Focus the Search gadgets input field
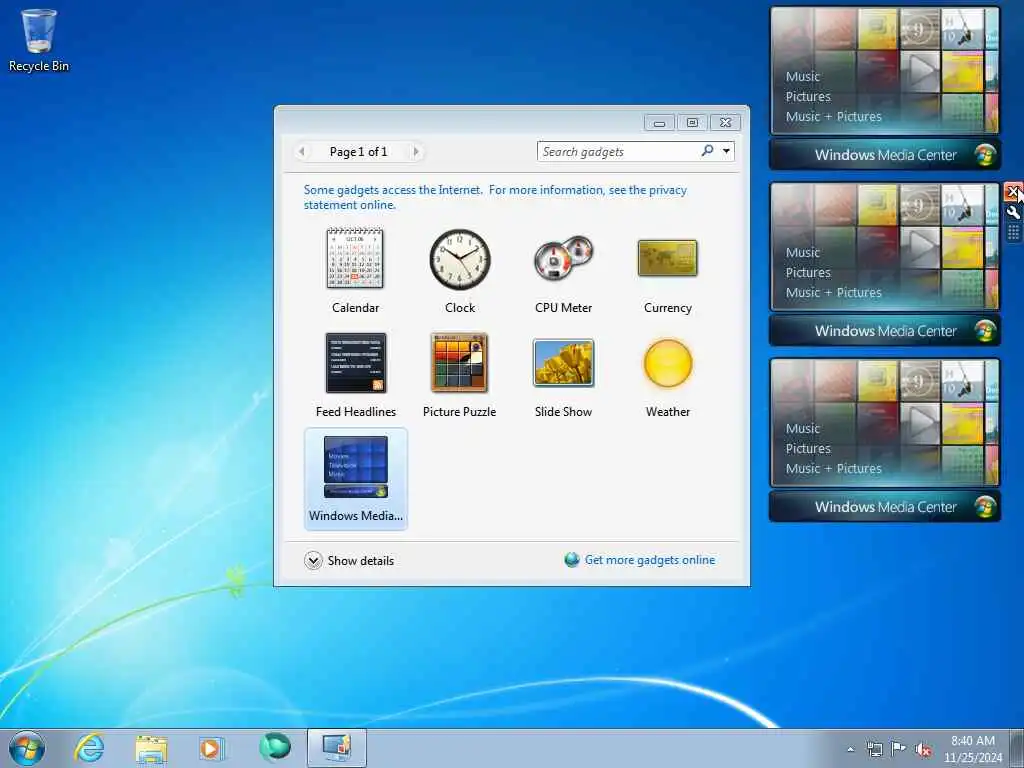 [x=619, y=152]
